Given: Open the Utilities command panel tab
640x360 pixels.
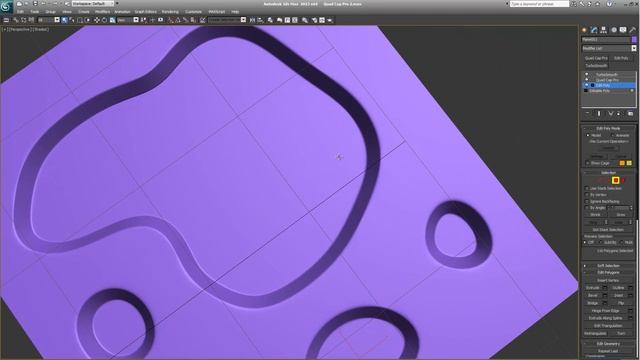Looking at the screenshot, I should point(633,30).
